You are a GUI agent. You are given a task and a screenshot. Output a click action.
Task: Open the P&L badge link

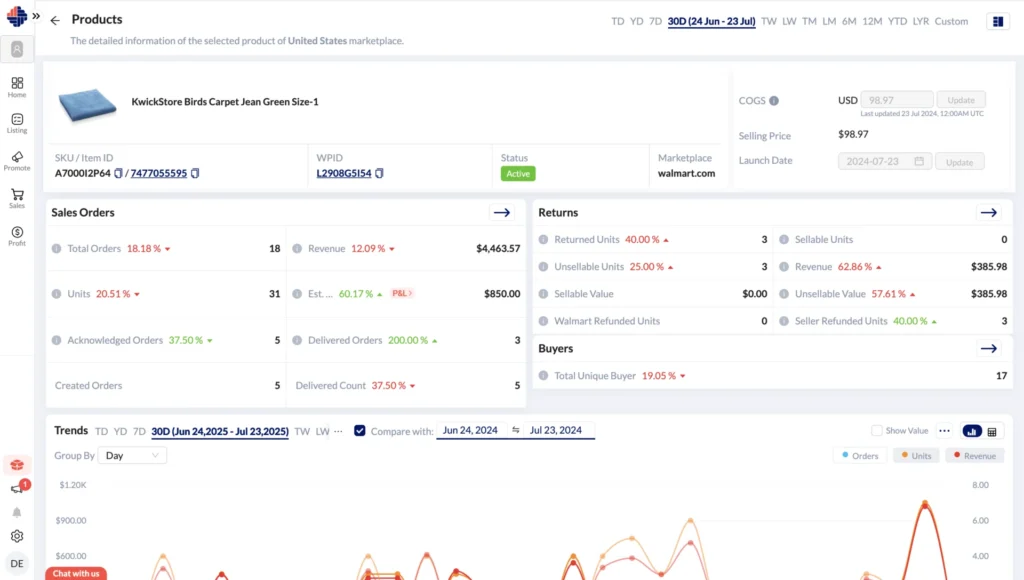point(402,293)
